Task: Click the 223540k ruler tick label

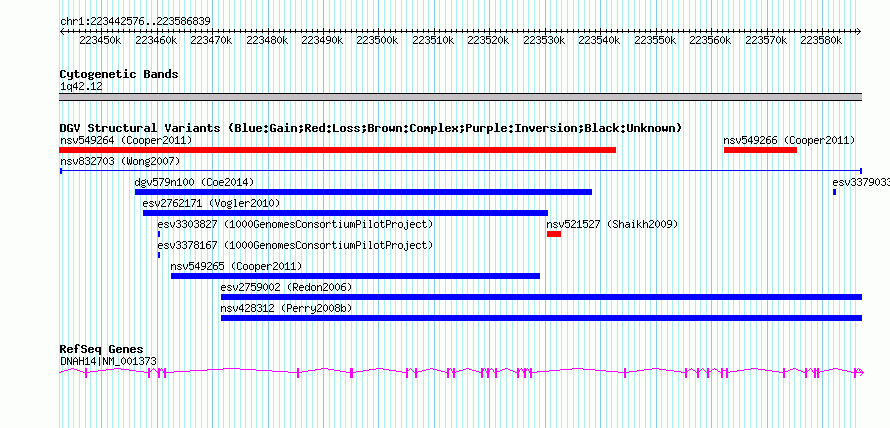Action: 600,41
